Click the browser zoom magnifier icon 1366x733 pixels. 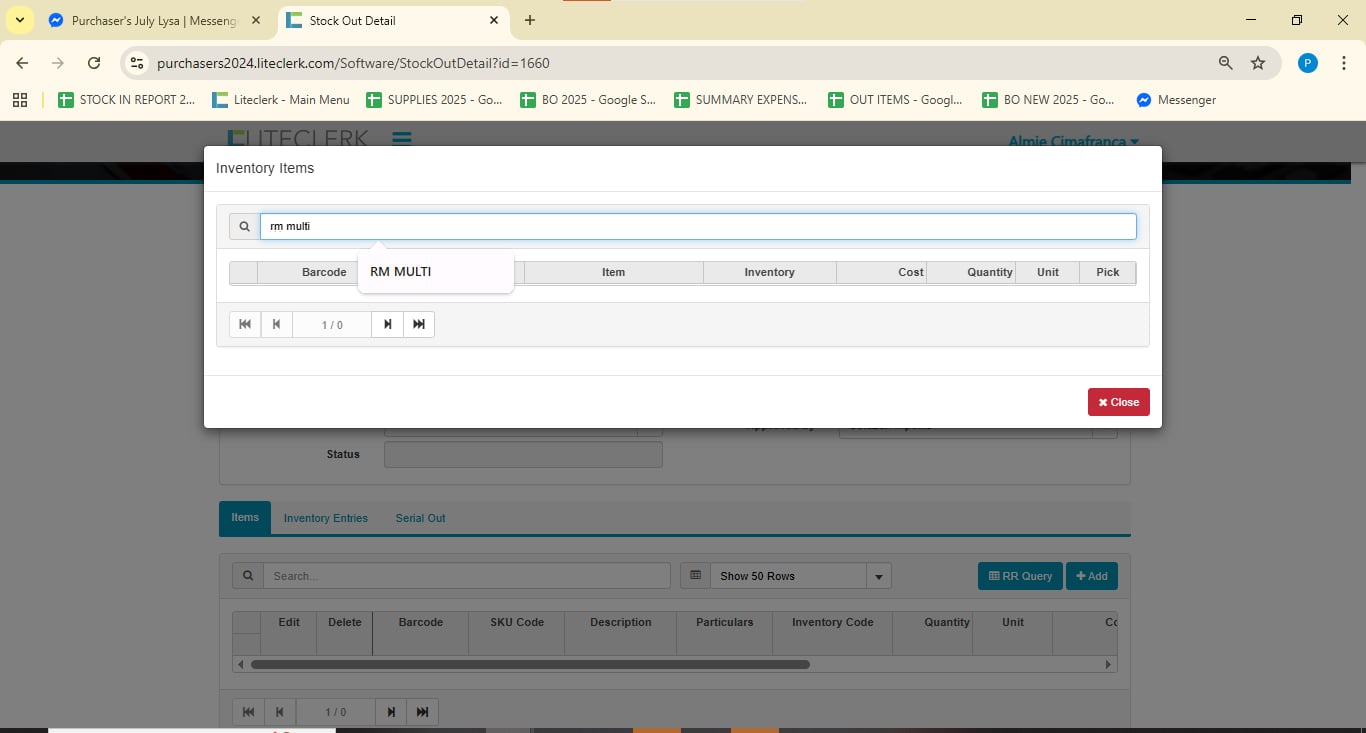pos(1225,63)
